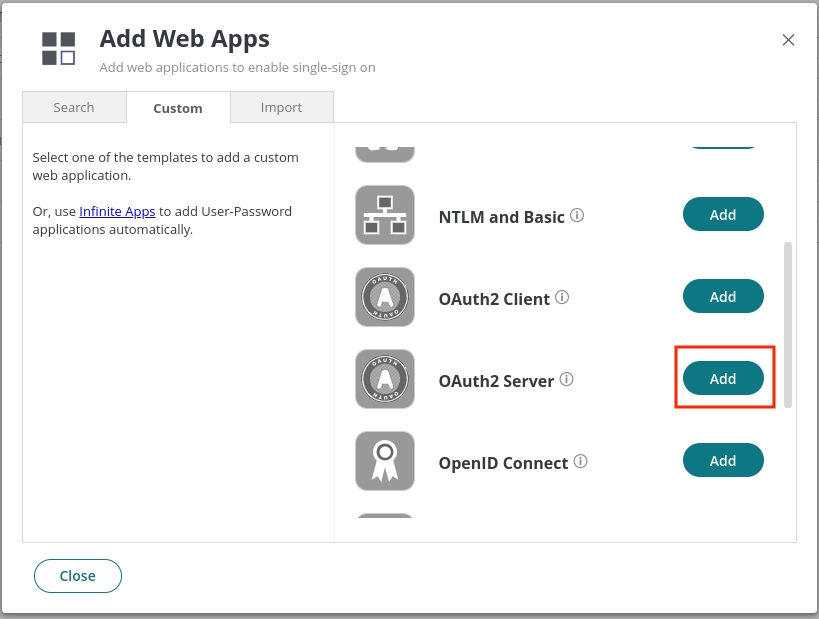
Task: Add the OAuth2 Client template
Action: (x=723, y=296)
